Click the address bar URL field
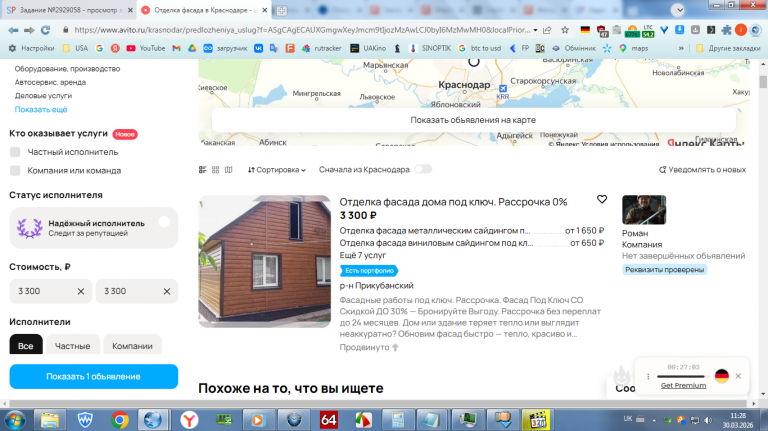Screen dimensions: 768x431 coord(302,30)
